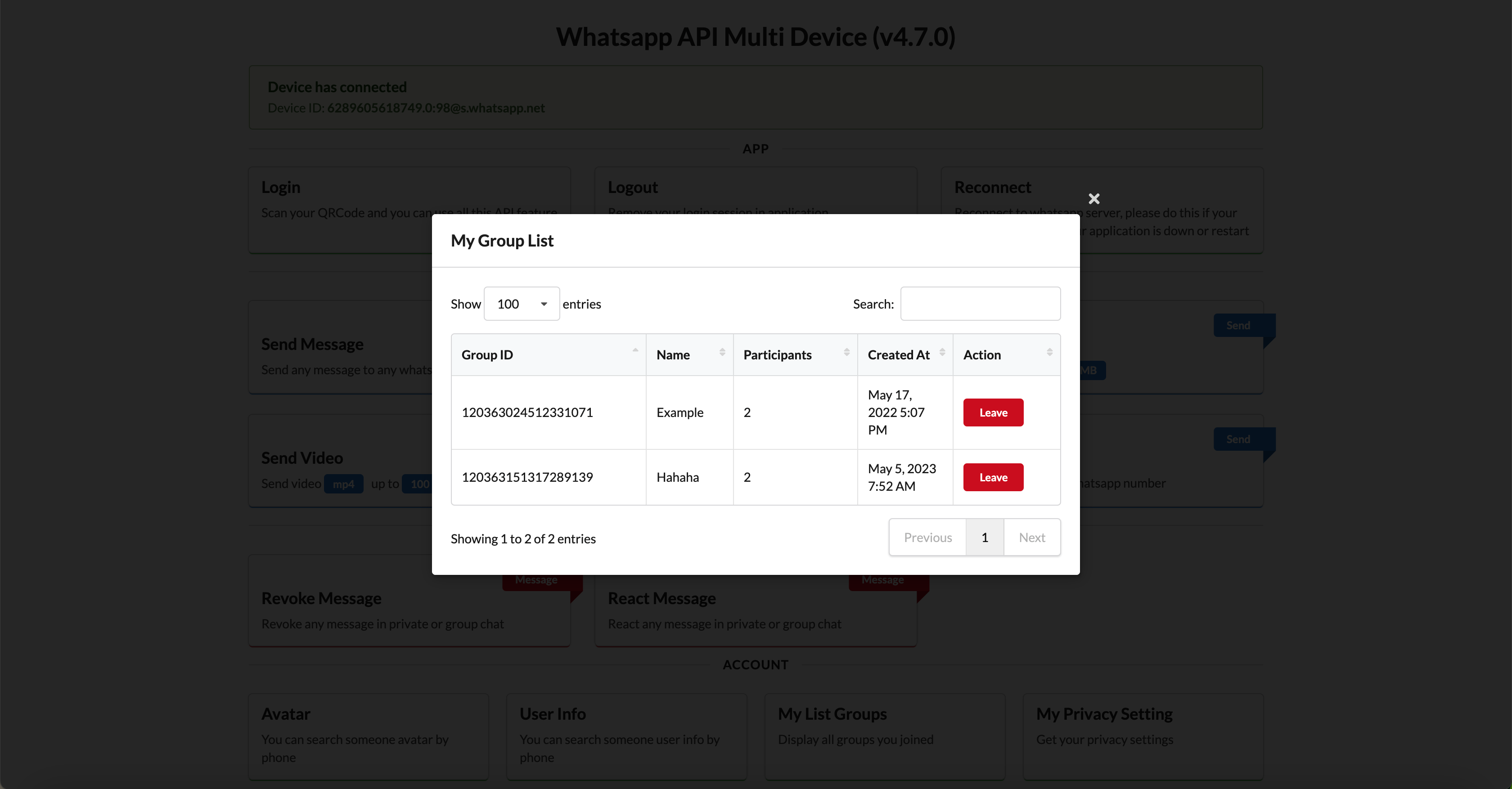
Task: Select page 1 in pagination
Action: pyautogui.click(x=984, y=538)
